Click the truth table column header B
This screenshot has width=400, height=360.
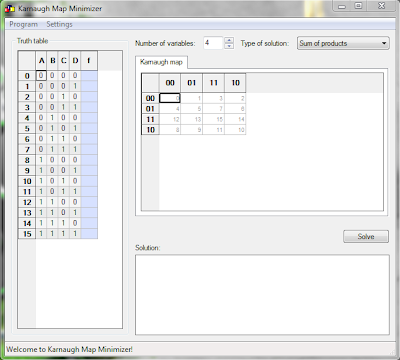(x=52, y=61)
